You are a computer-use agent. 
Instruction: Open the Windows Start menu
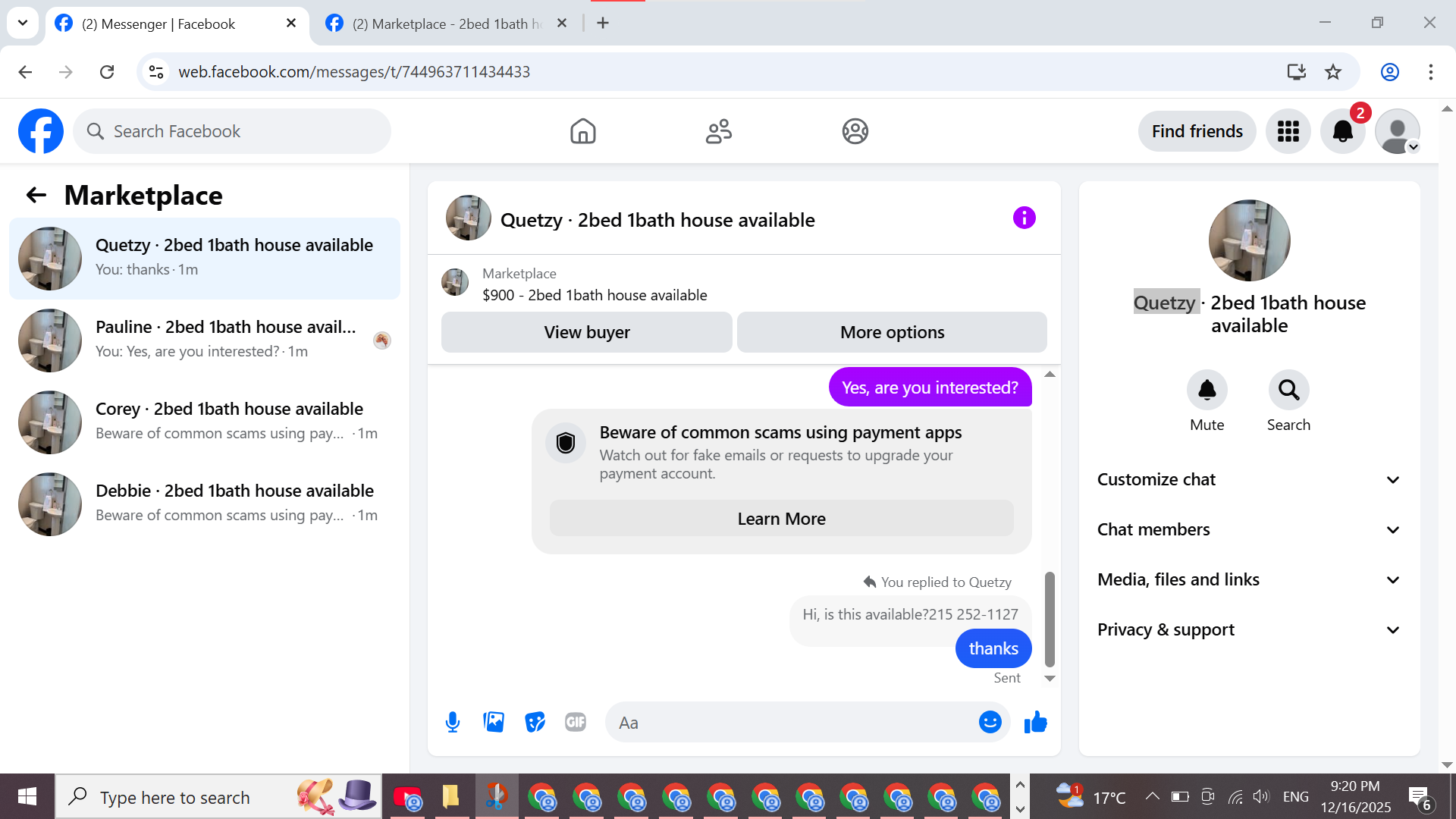pos(27,797)
